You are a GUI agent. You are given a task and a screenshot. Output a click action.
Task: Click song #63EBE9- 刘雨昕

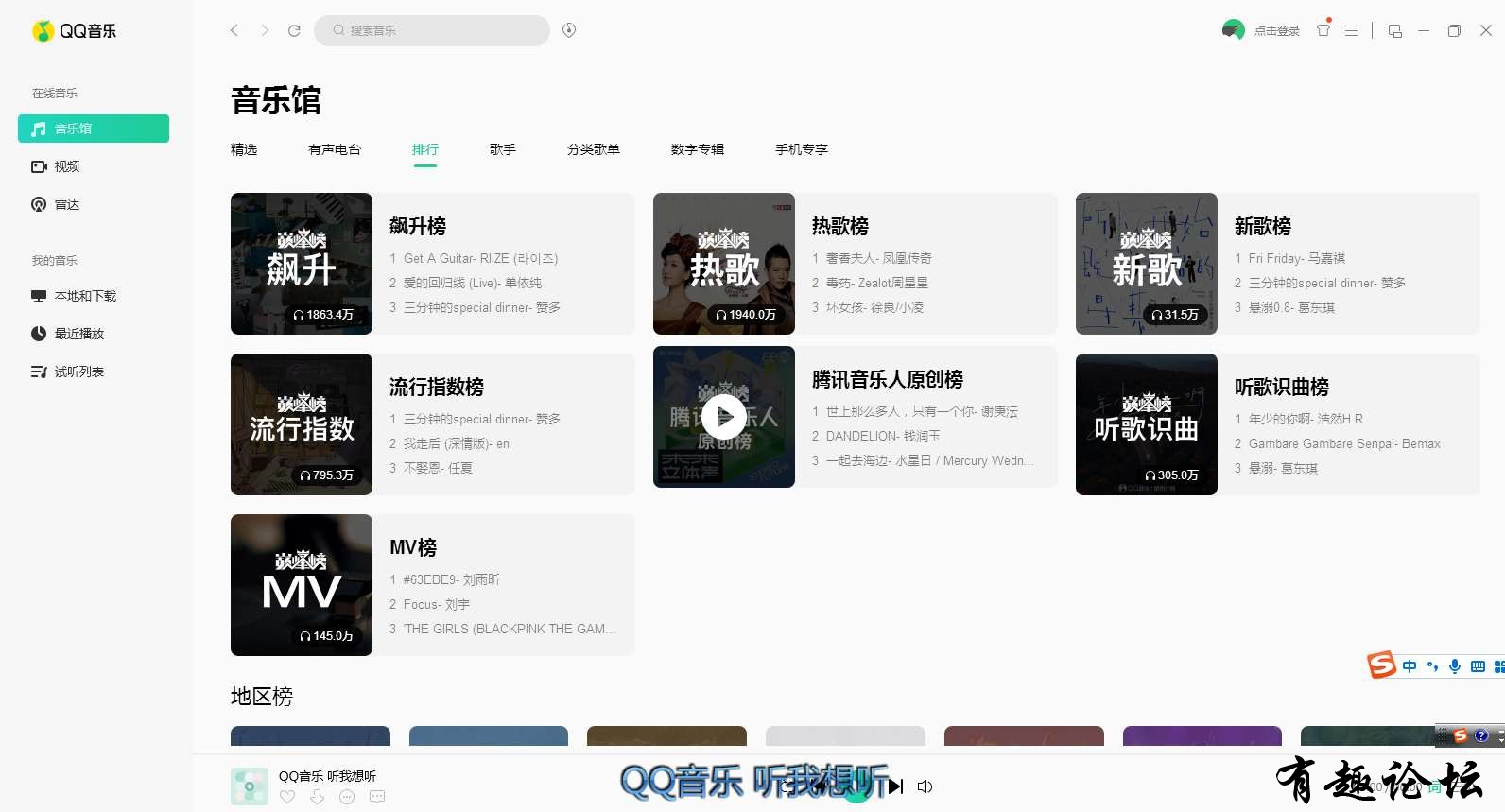point(452,579)
